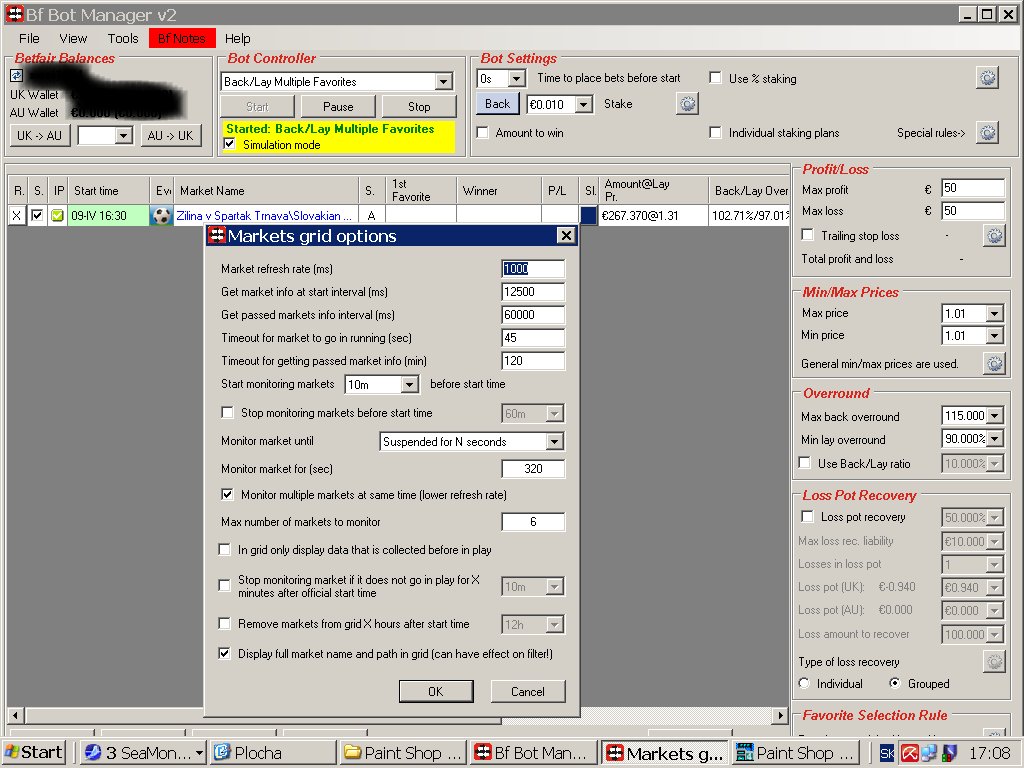The height and width of the screenshot is (768, 1024).
Task: Enable Use Back/Lay ratio checkbox
Action: click(805, 463)
